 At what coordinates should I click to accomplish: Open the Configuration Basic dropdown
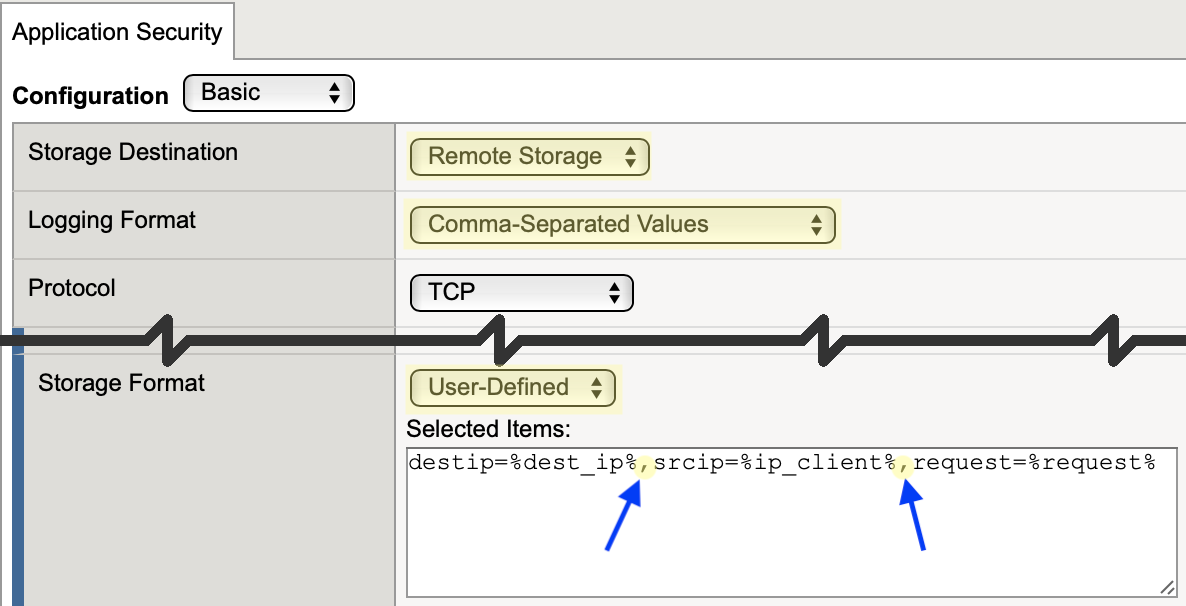269,93
